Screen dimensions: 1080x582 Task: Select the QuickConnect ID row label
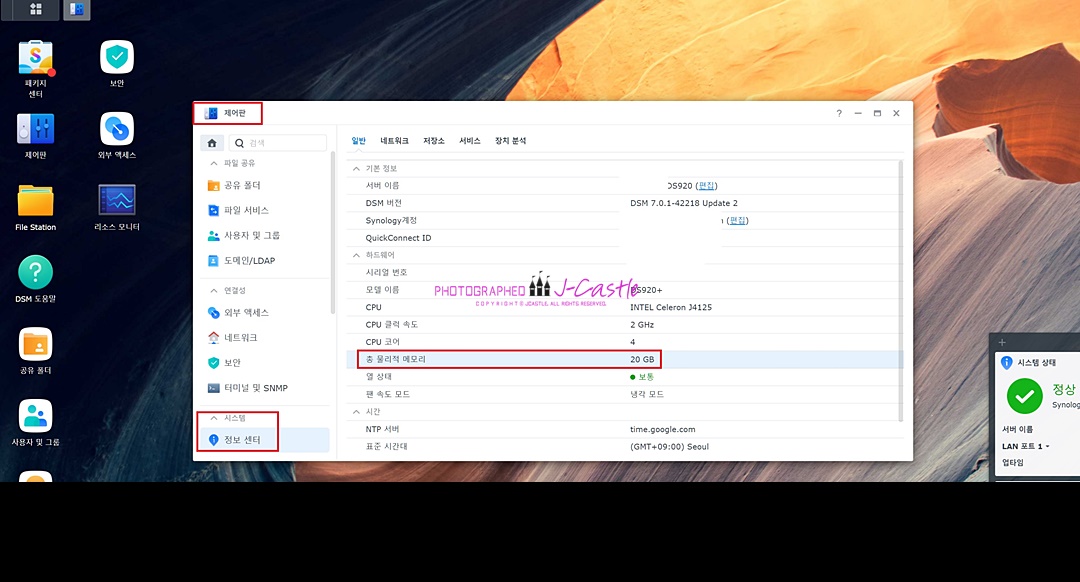(398, 238)
